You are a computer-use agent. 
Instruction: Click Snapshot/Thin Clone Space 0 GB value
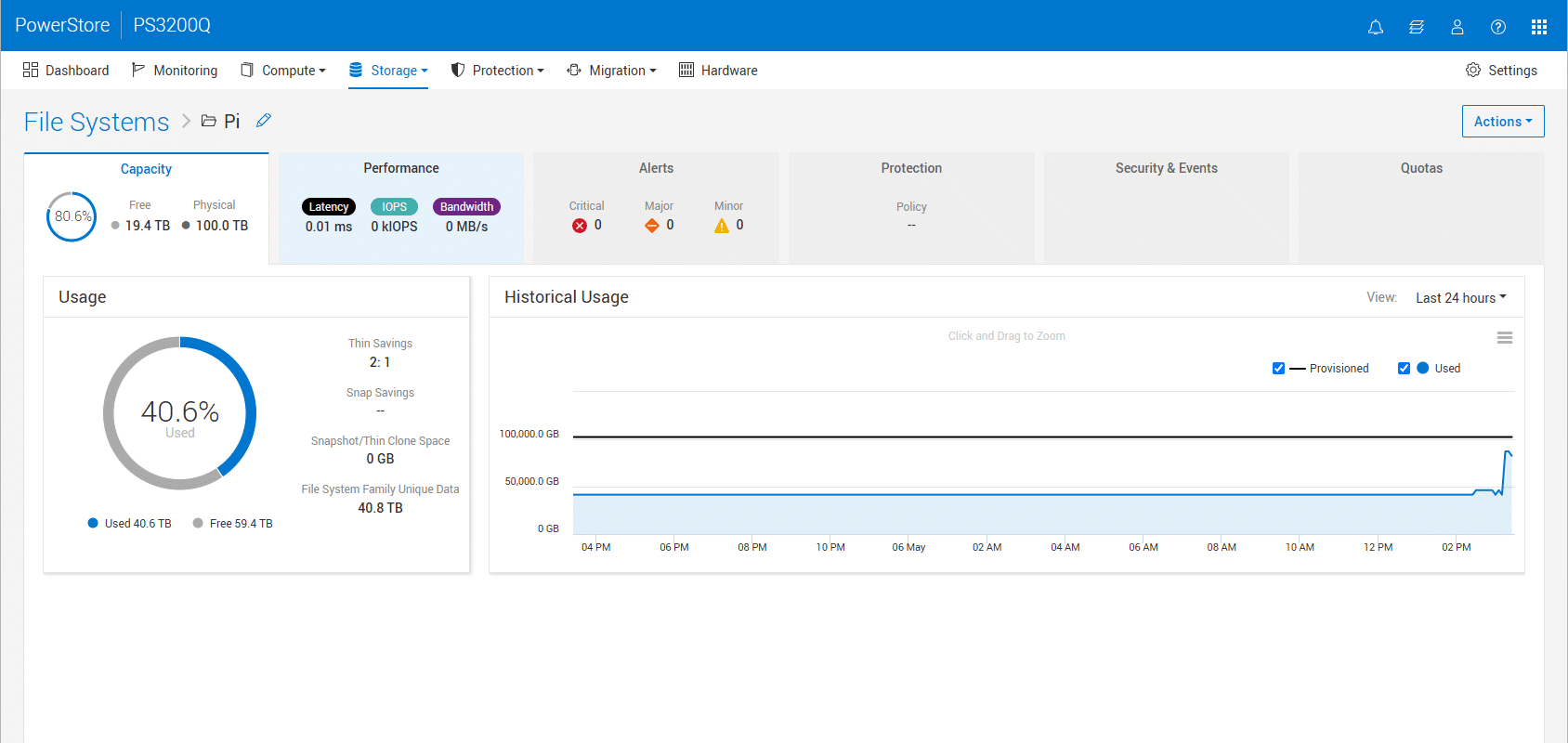click(x=380, y=459)
